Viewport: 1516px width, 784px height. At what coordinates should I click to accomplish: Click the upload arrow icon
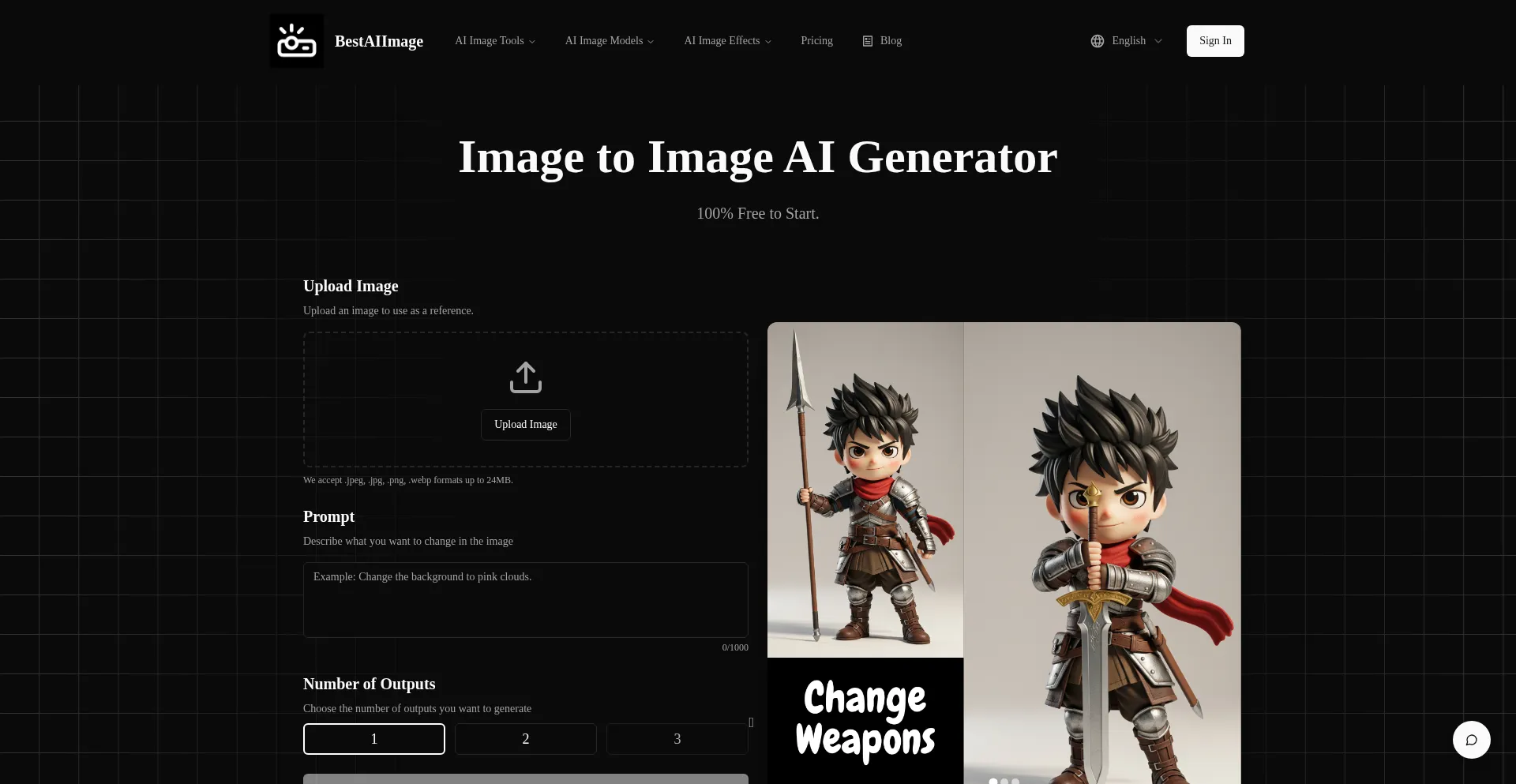526,377
